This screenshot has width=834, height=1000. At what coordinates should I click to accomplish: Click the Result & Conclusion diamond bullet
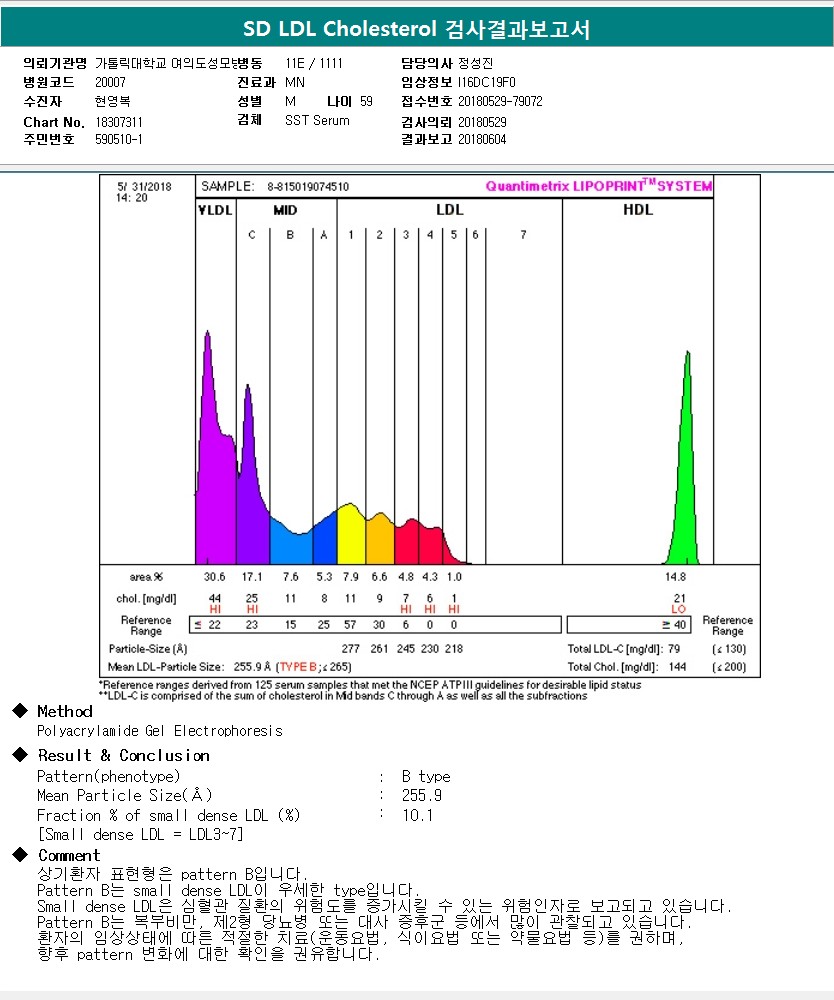point(20,754)
